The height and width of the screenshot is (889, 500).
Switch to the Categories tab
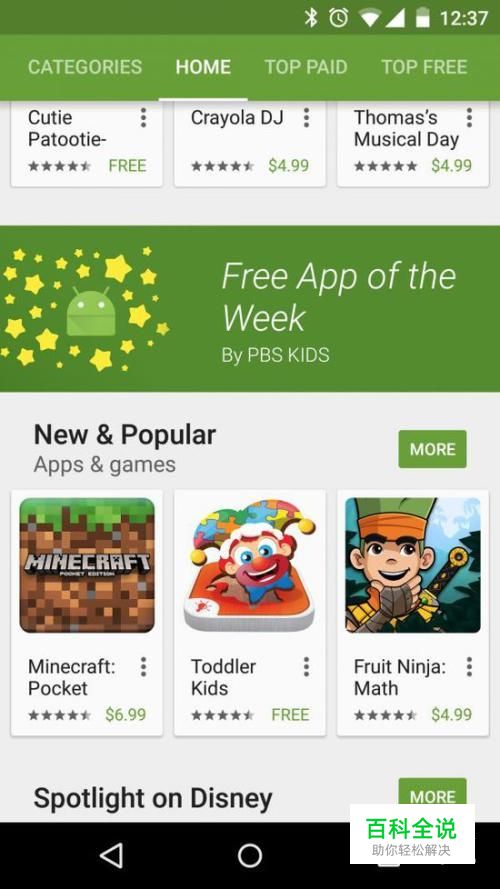85,67
